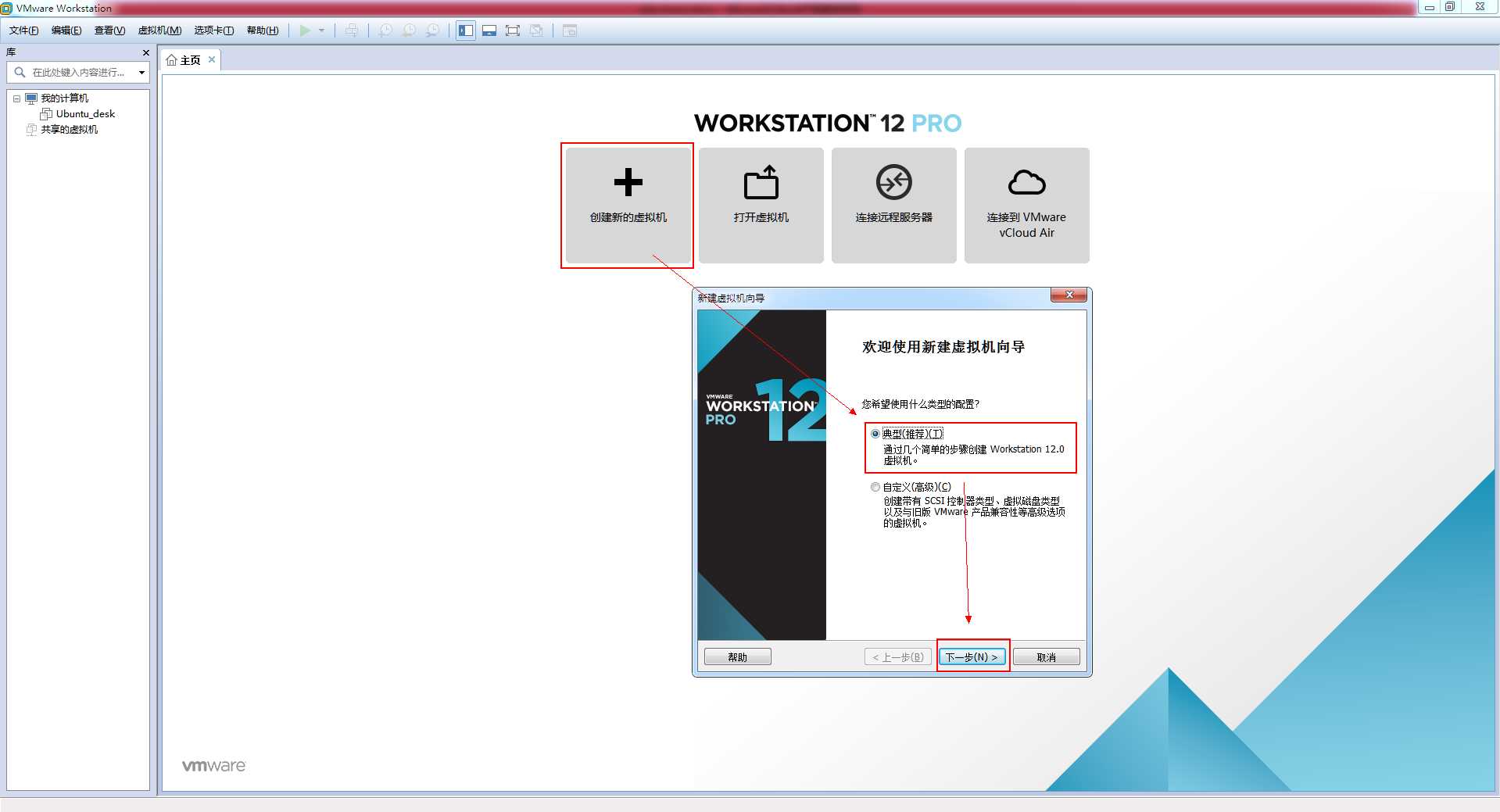Click the library search magnifier icon

pos(20,72)
